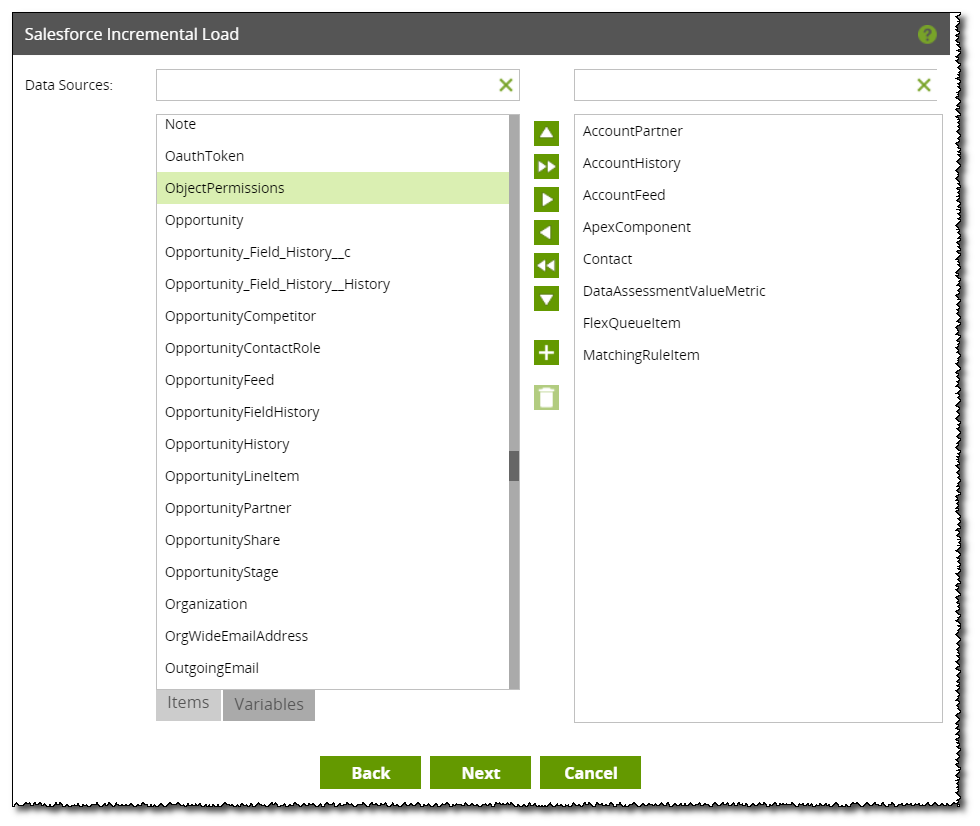Select AccountPartner in the selected list
The image size is (980, 826).
[x=758, y=131]
